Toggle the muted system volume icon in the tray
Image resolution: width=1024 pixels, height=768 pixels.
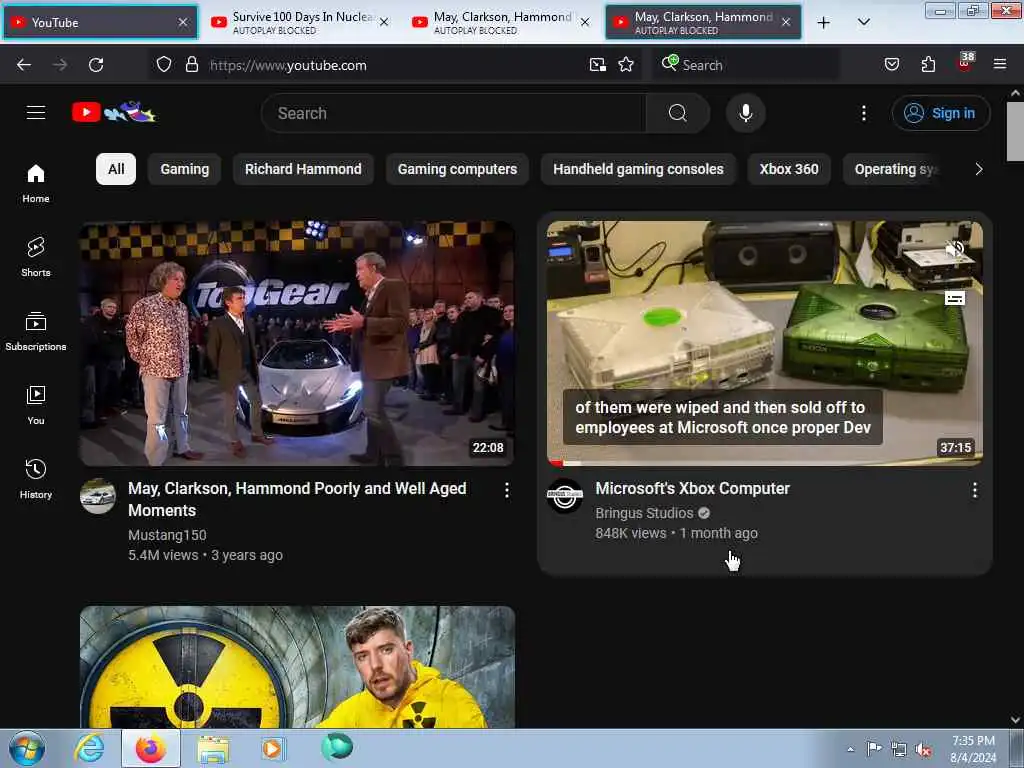click(x=923, y=750)
